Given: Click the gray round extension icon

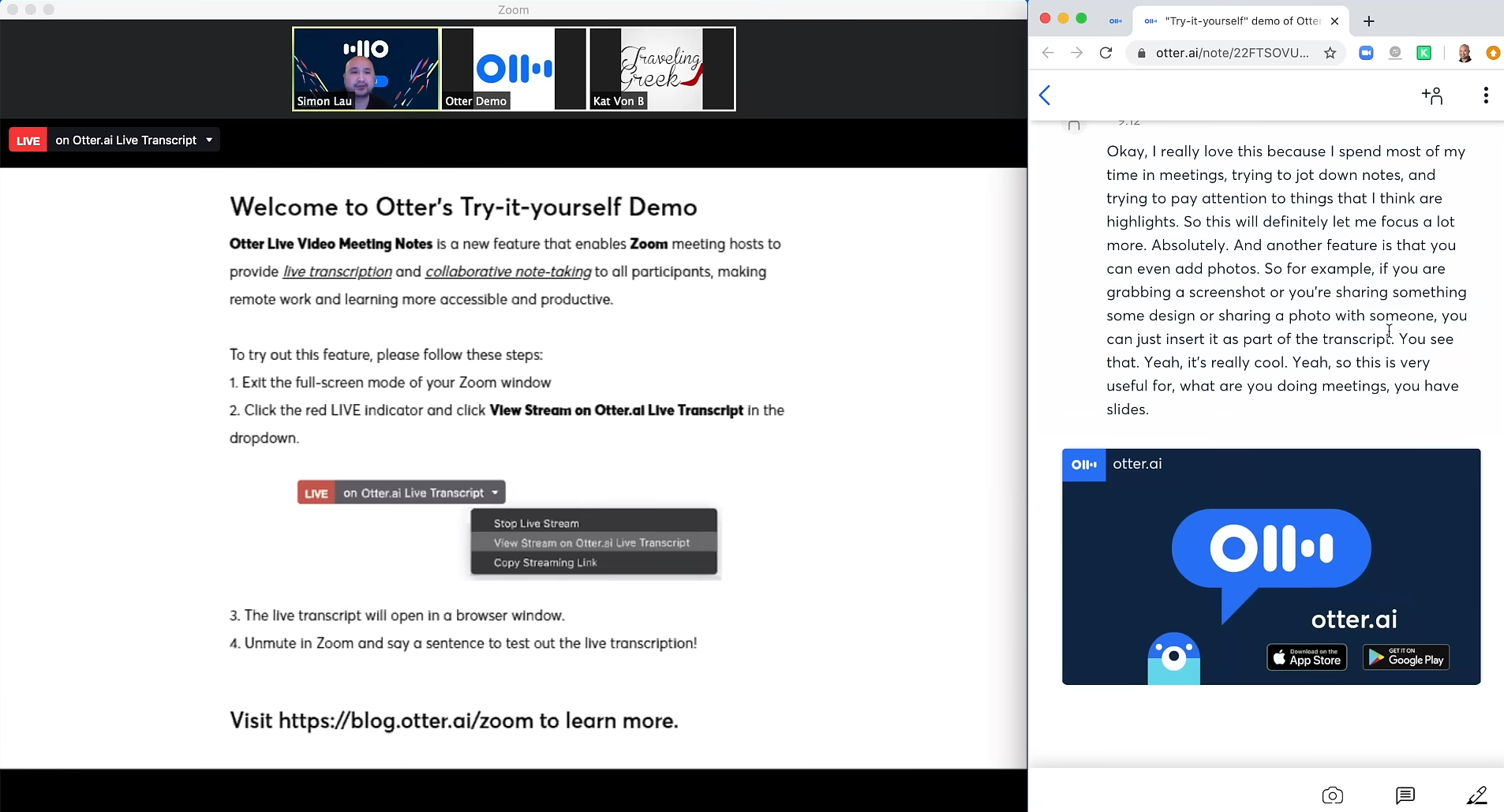Looking at the screenshot, I should click(x=1395, y=53).
